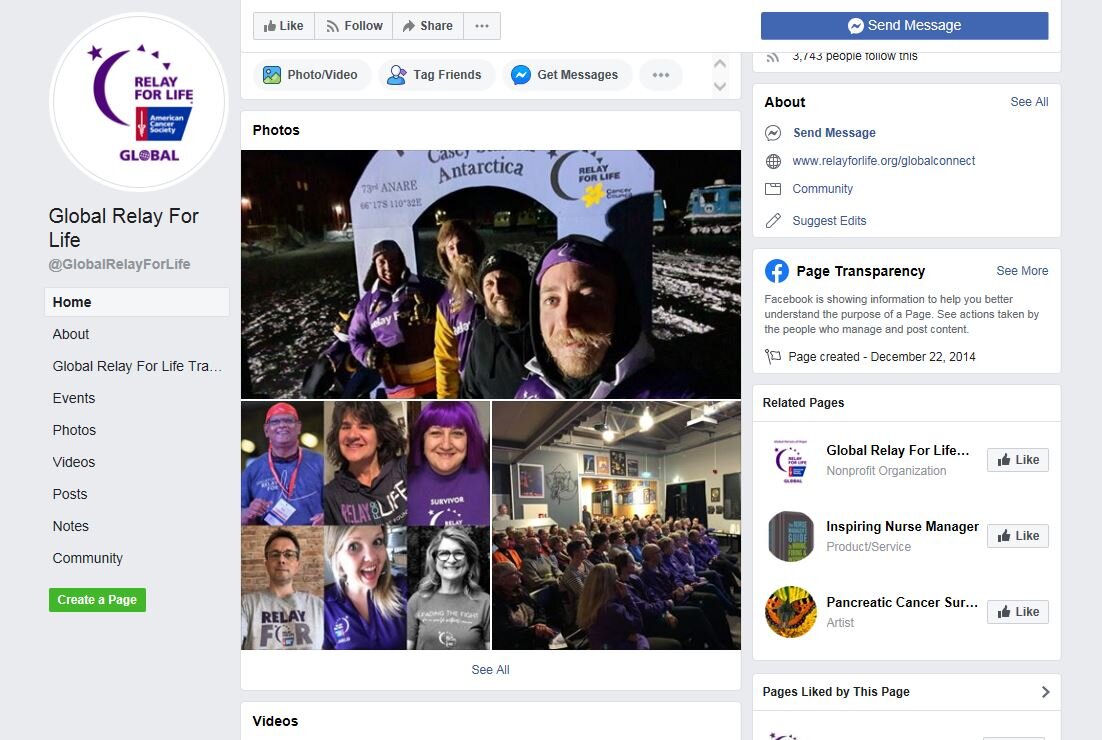Click the Page created - December 22, 2014 text
Viewport: 1102px width, 740px height.
pos(882,357)
